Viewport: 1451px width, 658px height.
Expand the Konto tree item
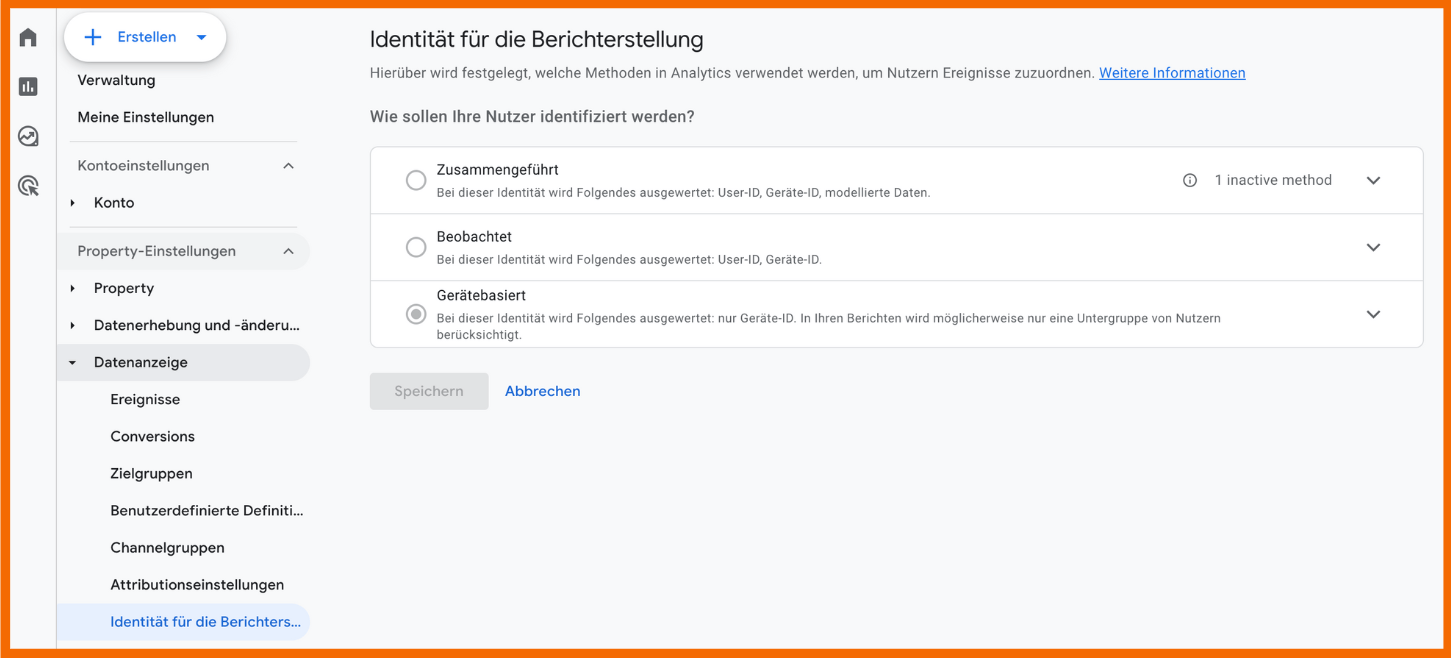73,203
